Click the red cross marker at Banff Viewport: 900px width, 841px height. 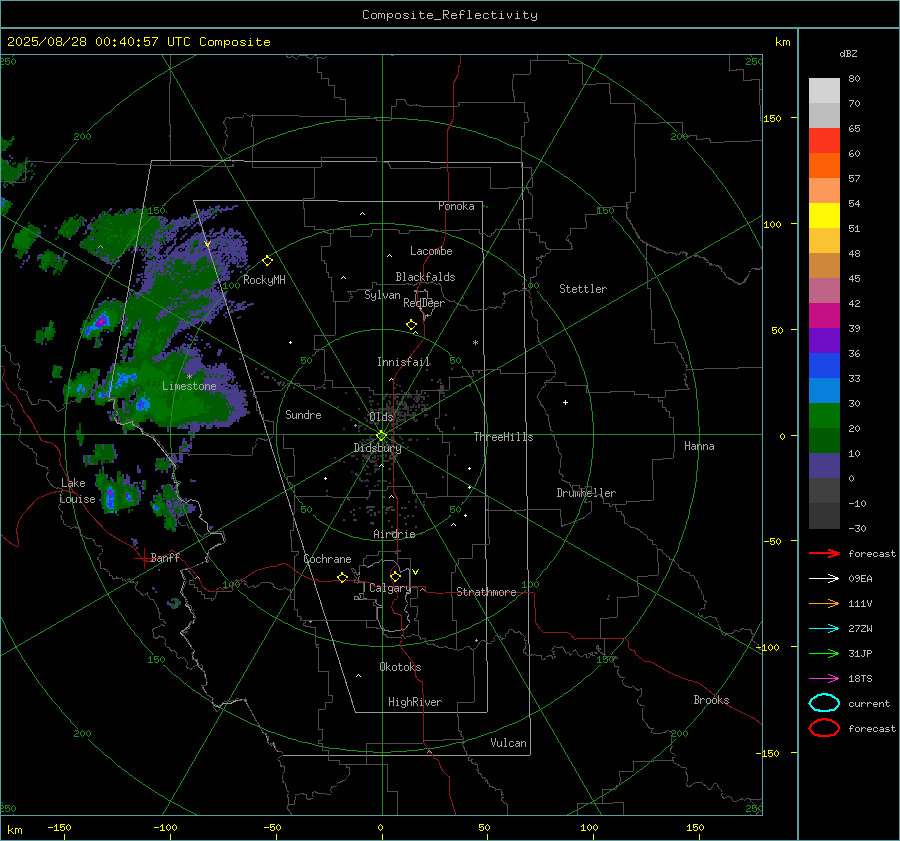[x=143, y=557]
